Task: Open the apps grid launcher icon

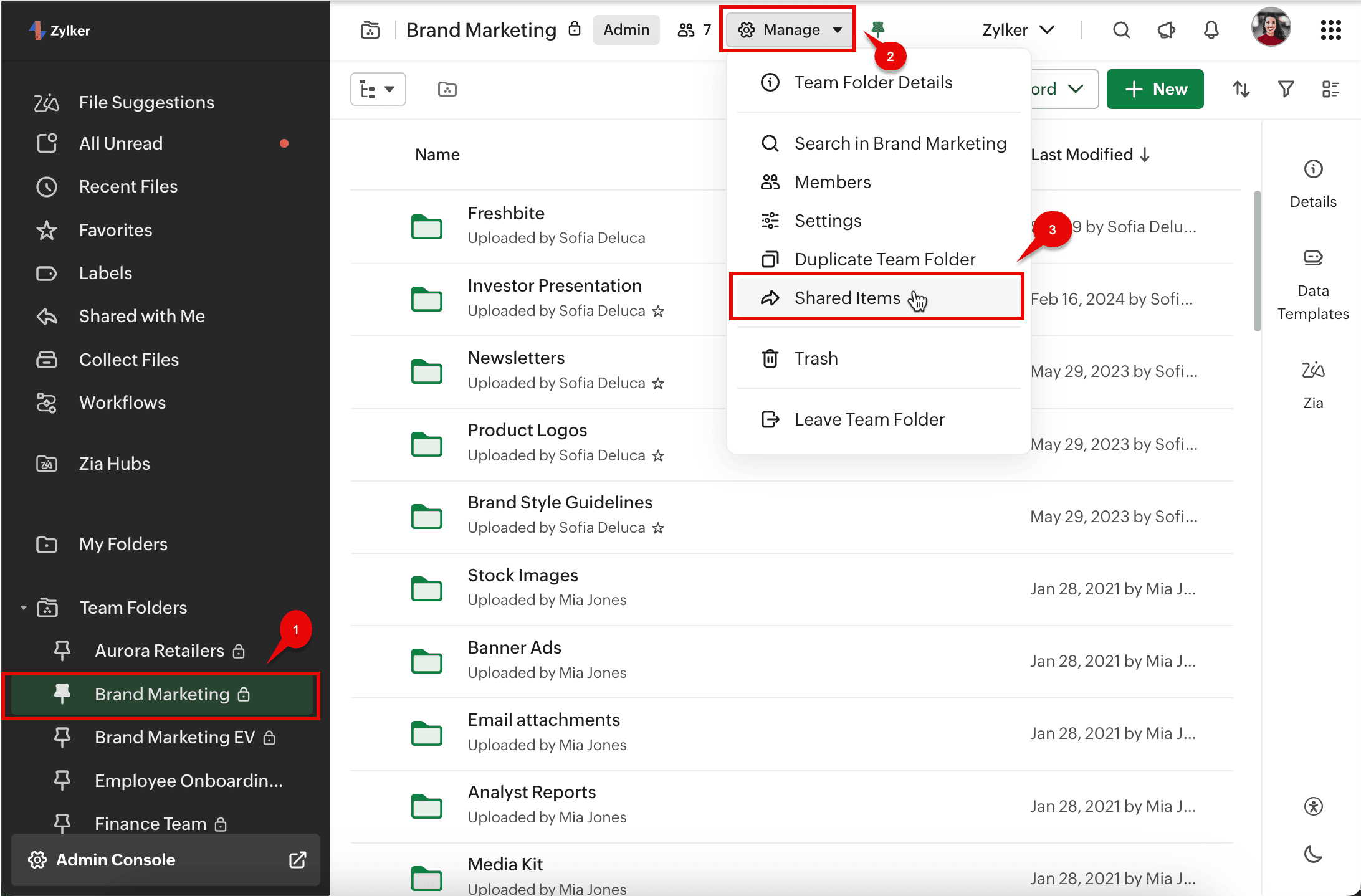Action: [x=1330, y=30]
